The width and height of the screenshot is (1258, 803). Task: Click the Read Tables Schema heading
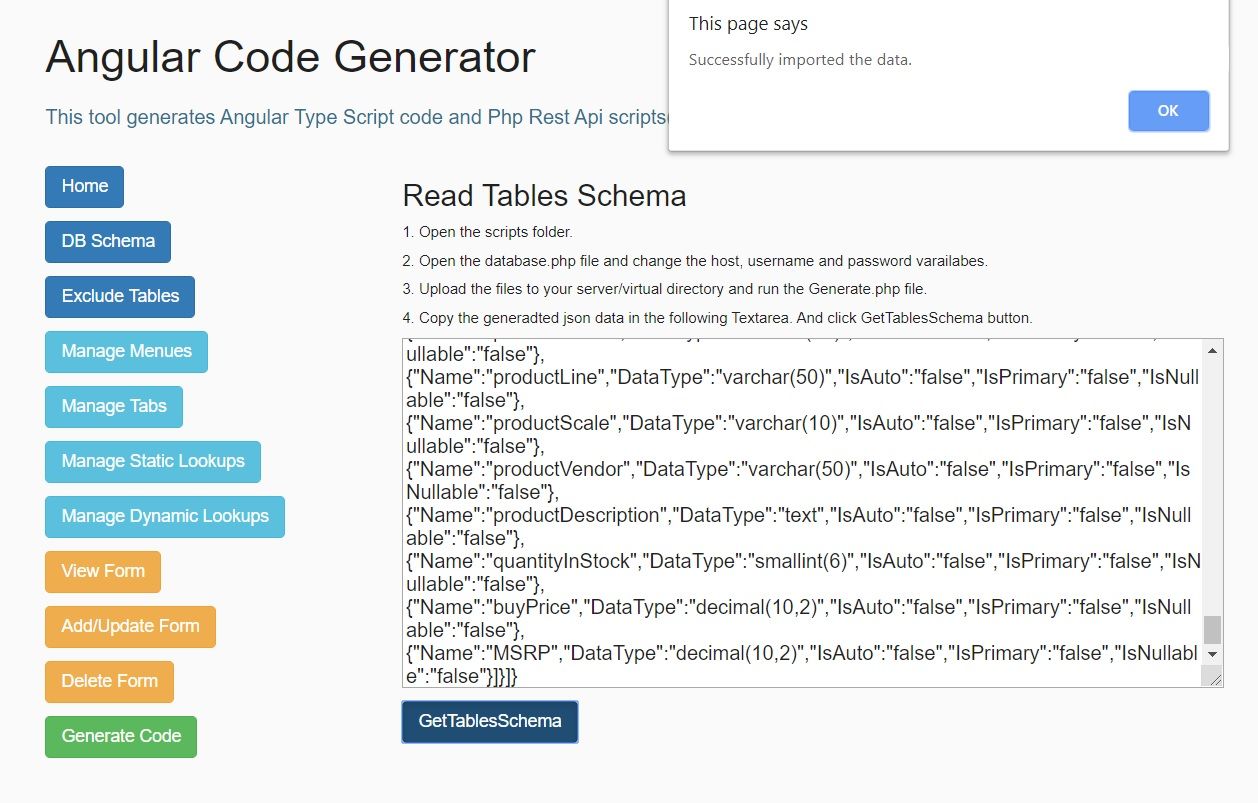(x=544, y=195)
